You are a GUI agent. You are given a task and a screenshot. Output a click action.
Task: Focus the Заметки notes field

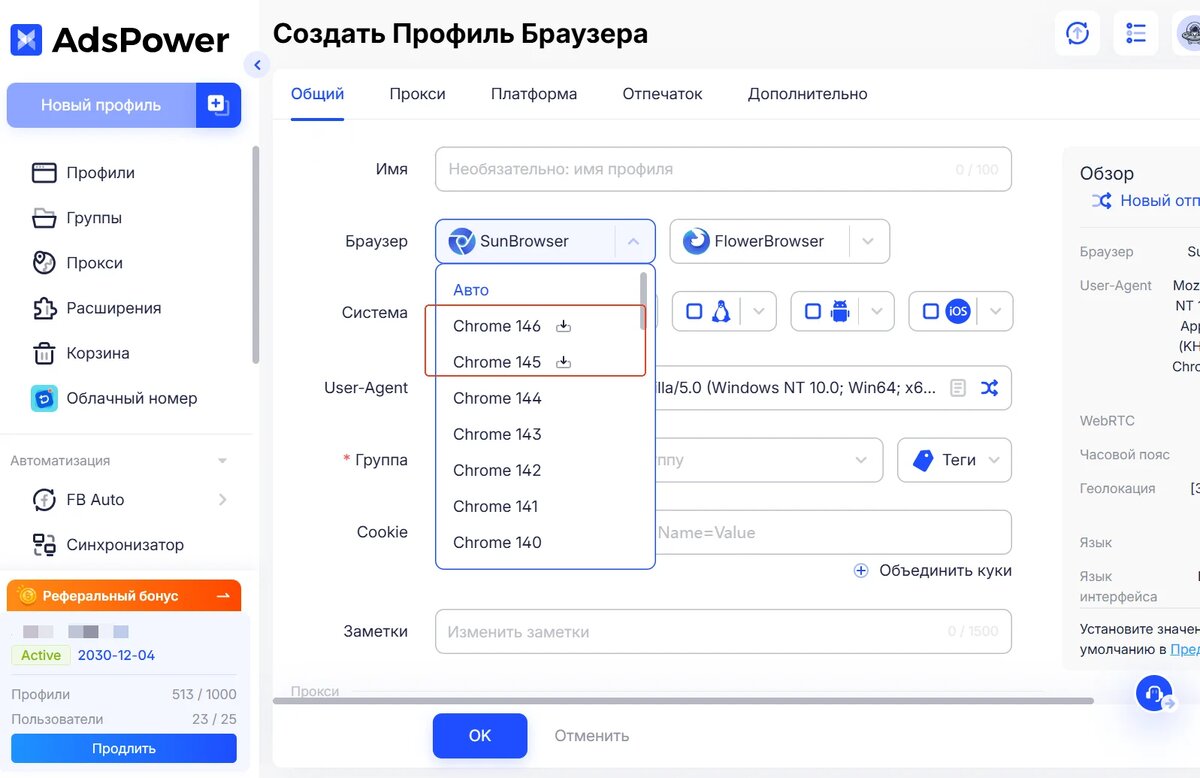(723, 632)
